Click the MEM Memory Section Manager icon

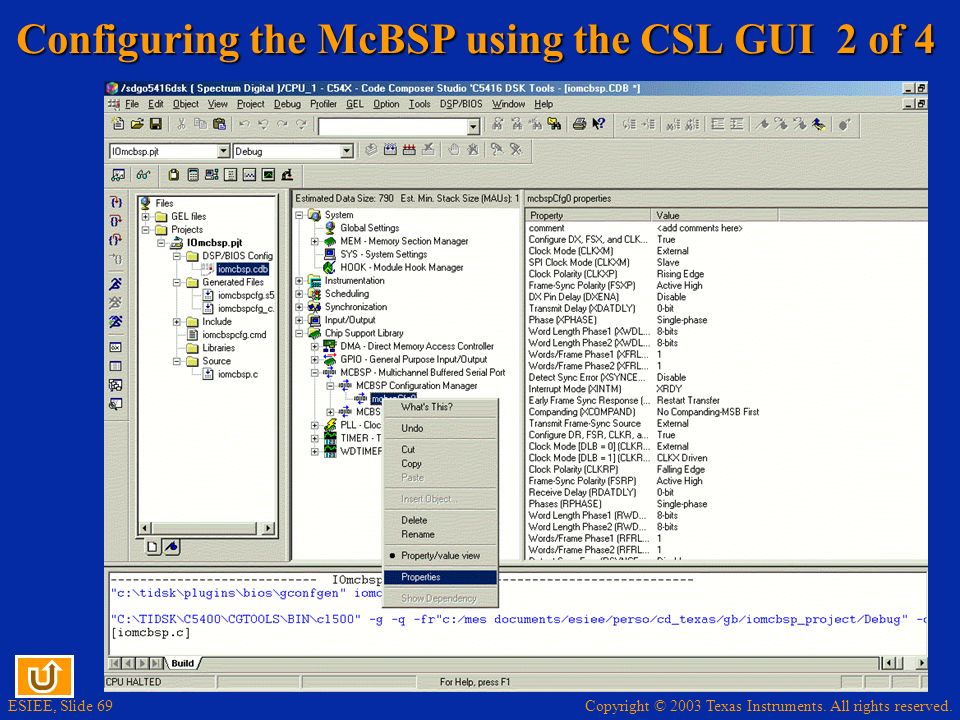(330, 241)
